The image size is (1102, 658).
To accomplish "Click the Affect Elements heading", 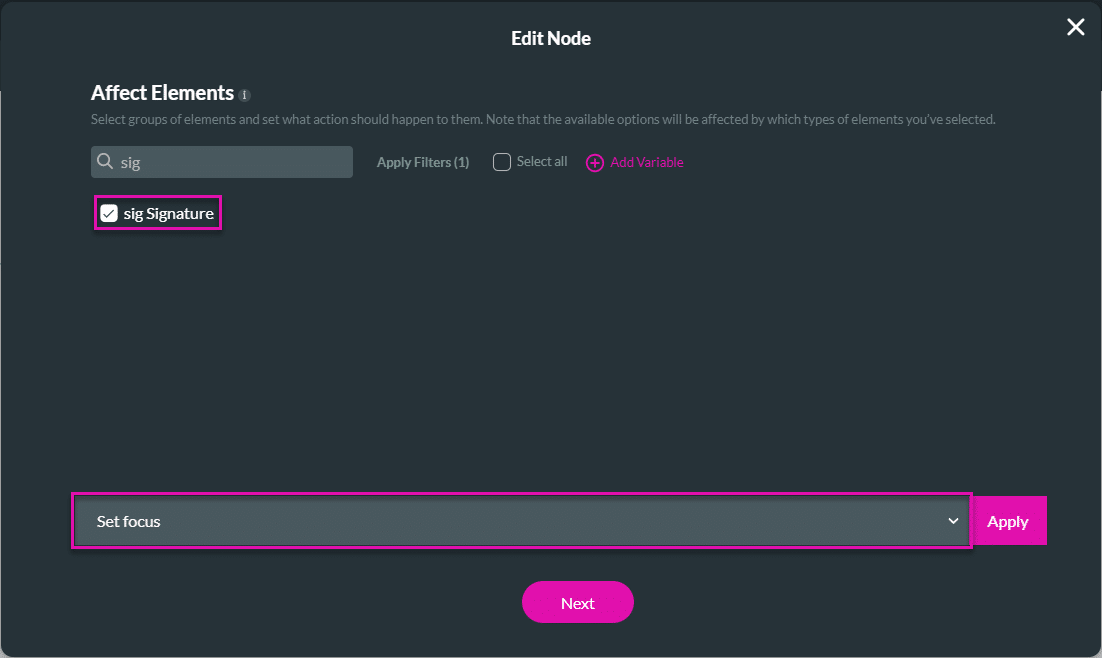I will [162, 93].
